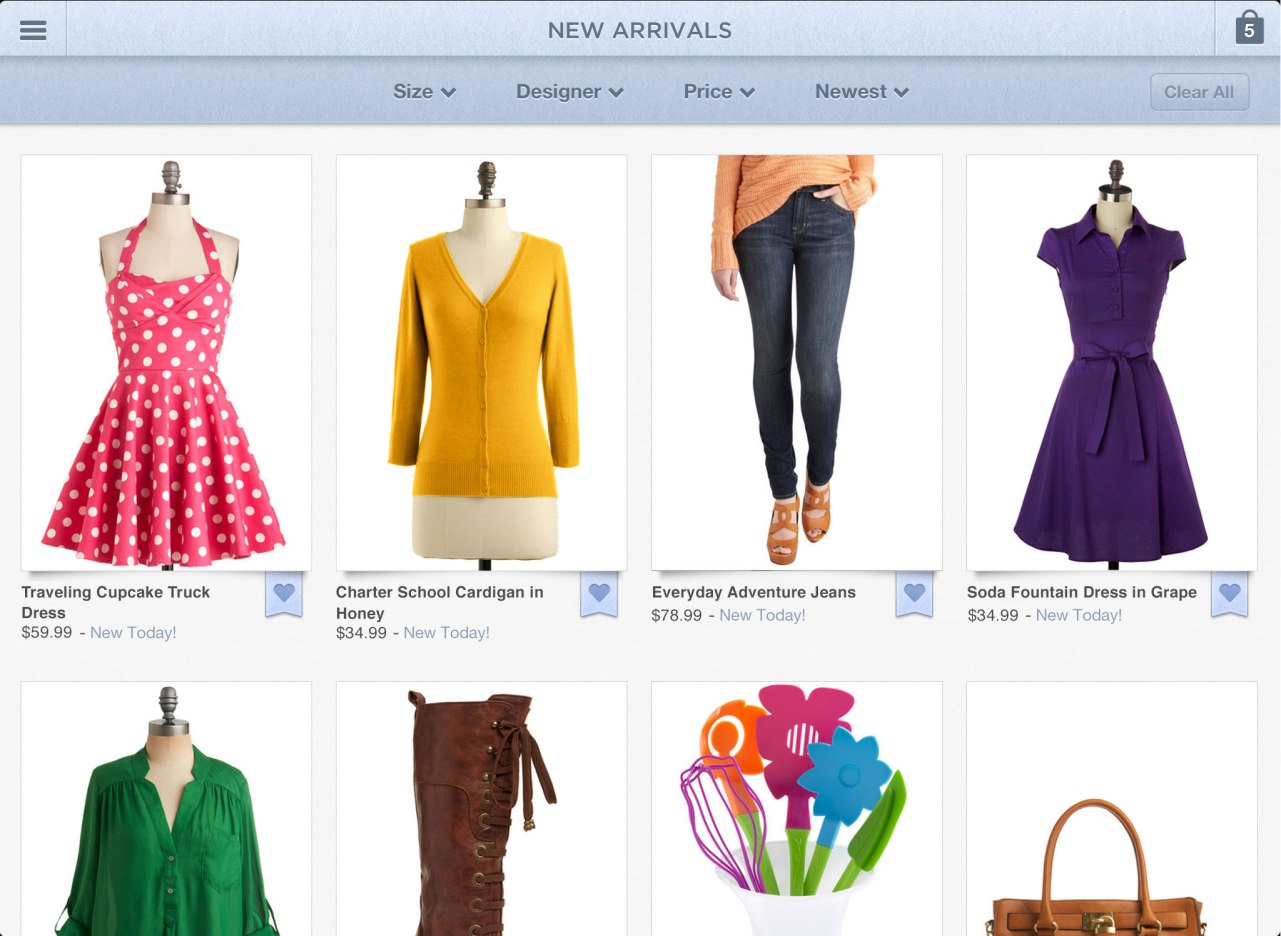The height and width of the screenshot is (936, 1281).
Task: View the green blouse product
Action: [166, 810]
